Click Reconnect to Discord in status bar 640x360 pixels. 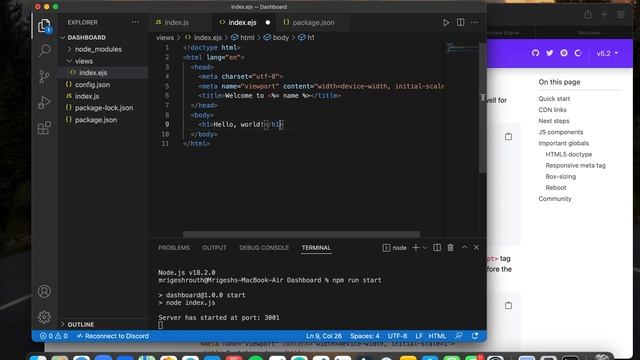pyautogui.click(x=113, y=336)
